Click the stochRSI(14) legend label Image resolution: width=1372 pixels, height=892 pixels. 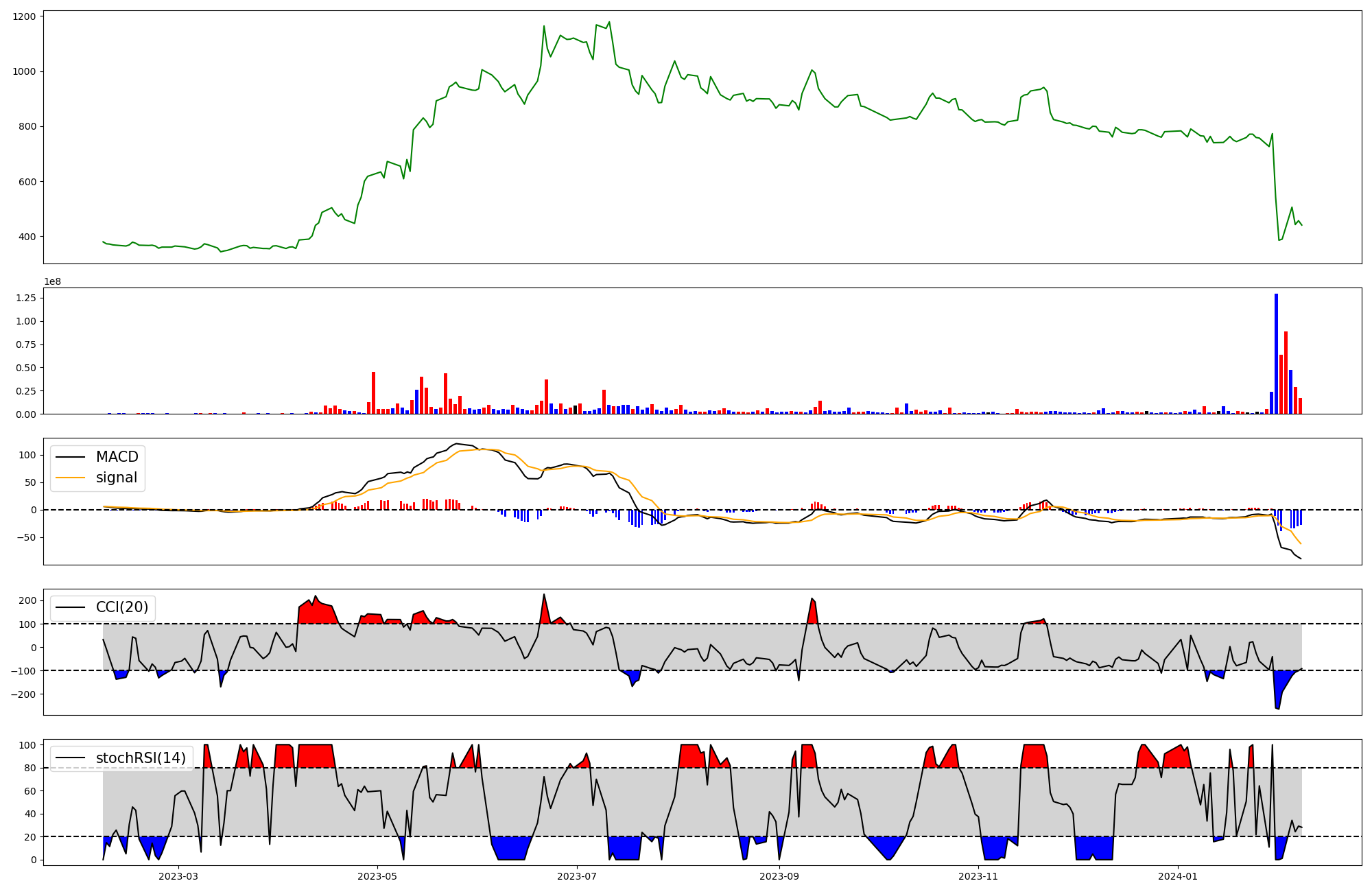pos(141,758)
